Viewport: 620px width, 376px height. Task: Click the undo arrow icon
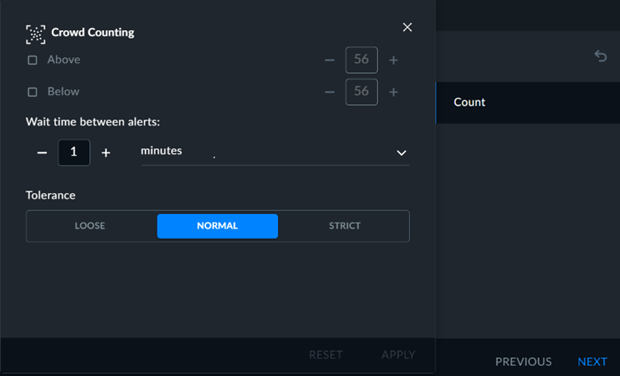(600, 56)
